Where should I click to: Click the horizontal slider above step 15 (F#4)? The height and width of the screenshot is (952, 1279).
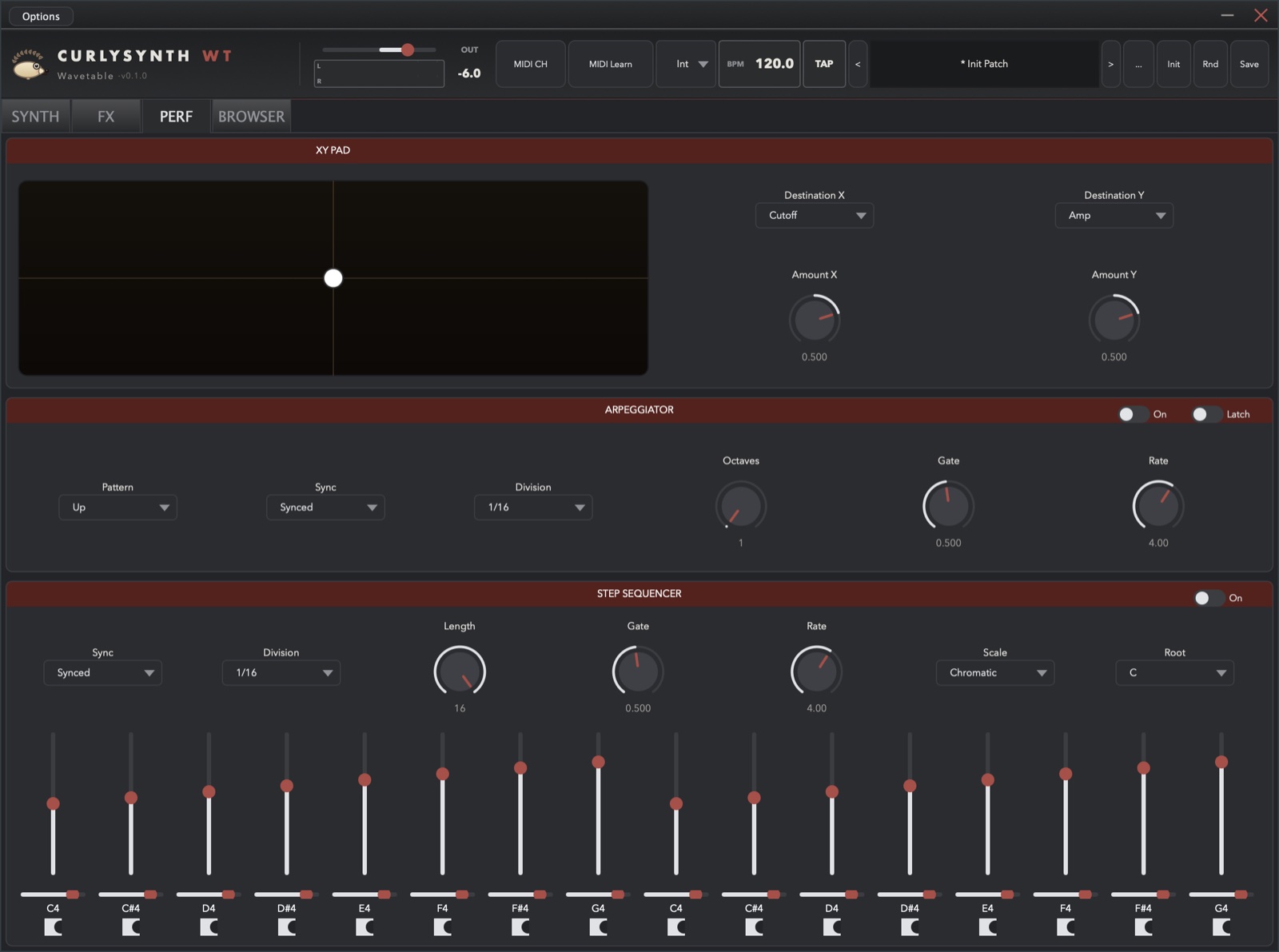point(1143,894)
